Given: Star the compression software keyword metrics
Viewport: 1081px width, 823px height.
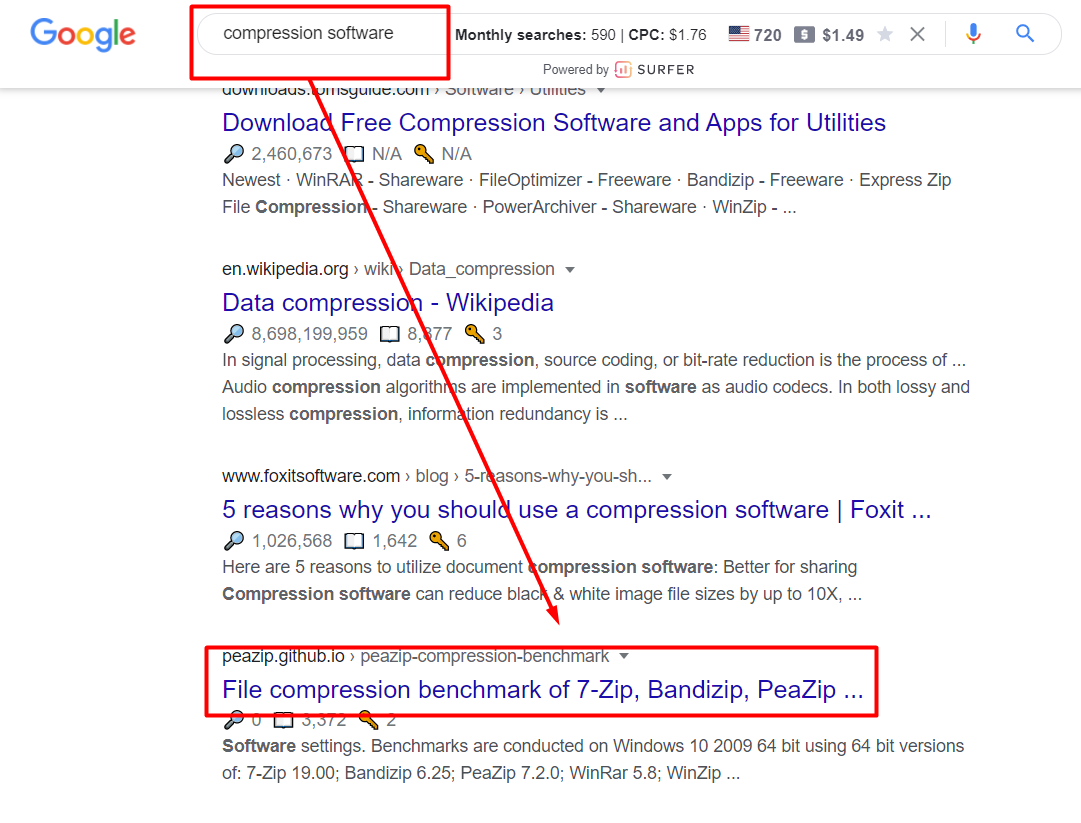Looking at the screenshot, I should pos(884,33).
